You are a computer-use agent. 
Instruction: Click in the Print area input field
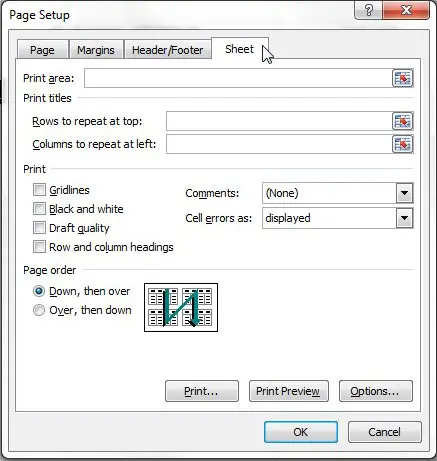238,78
